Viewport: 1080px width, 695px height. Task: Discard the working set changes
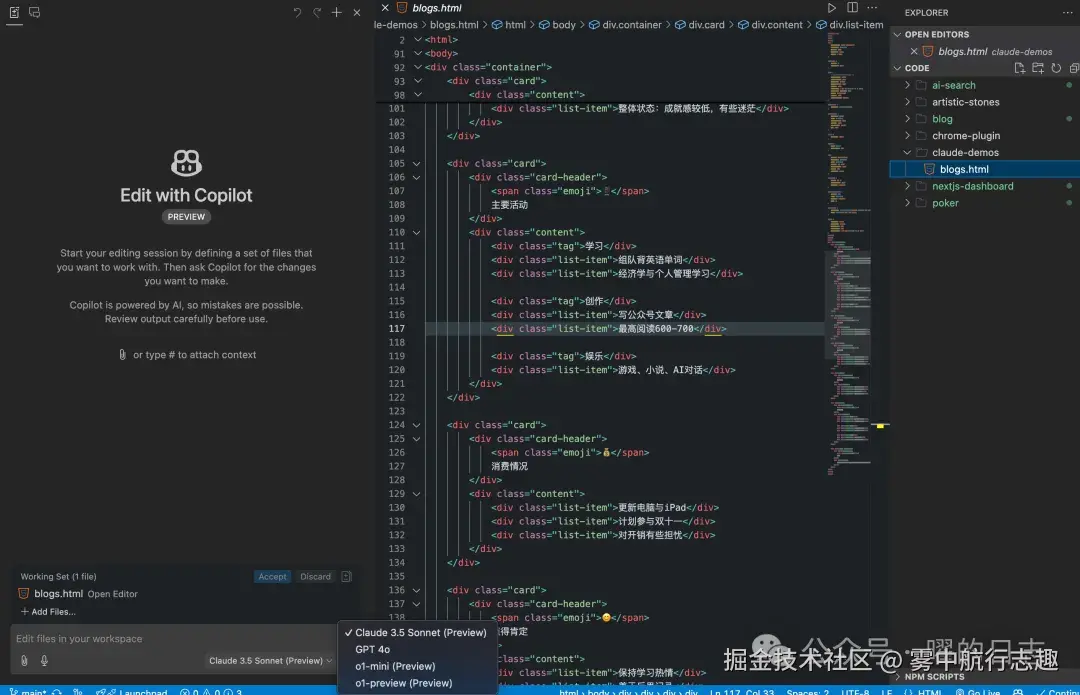click(x=315, y=577)
